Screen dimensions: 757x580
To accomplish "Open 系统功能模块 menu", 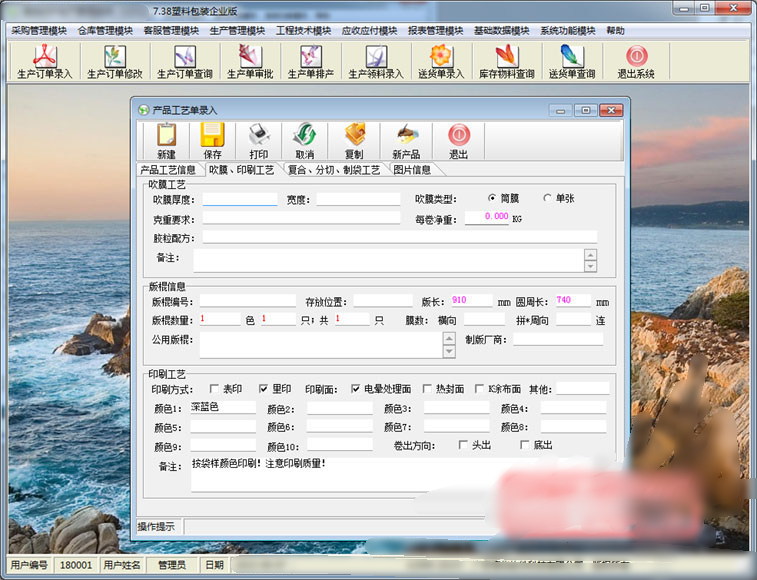I will click(x=568, y=31).
